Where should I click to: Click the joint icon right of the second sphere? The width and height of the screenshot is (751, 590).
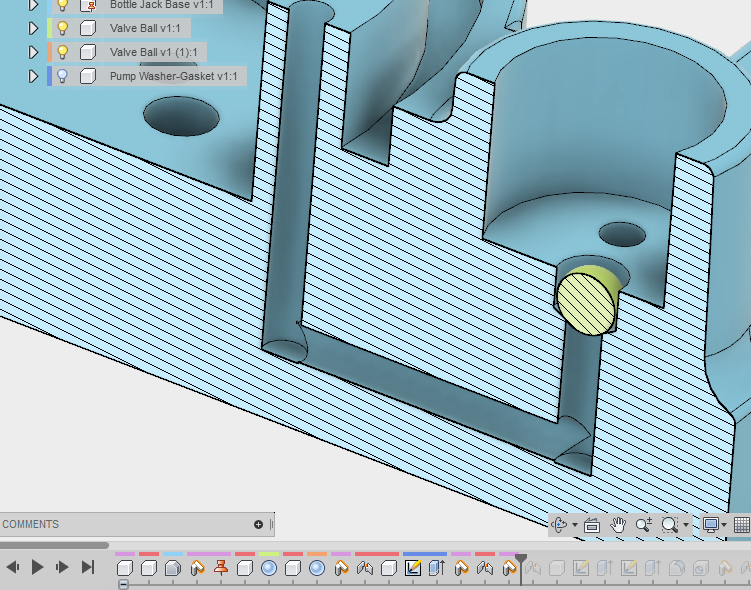pos(341,568)
